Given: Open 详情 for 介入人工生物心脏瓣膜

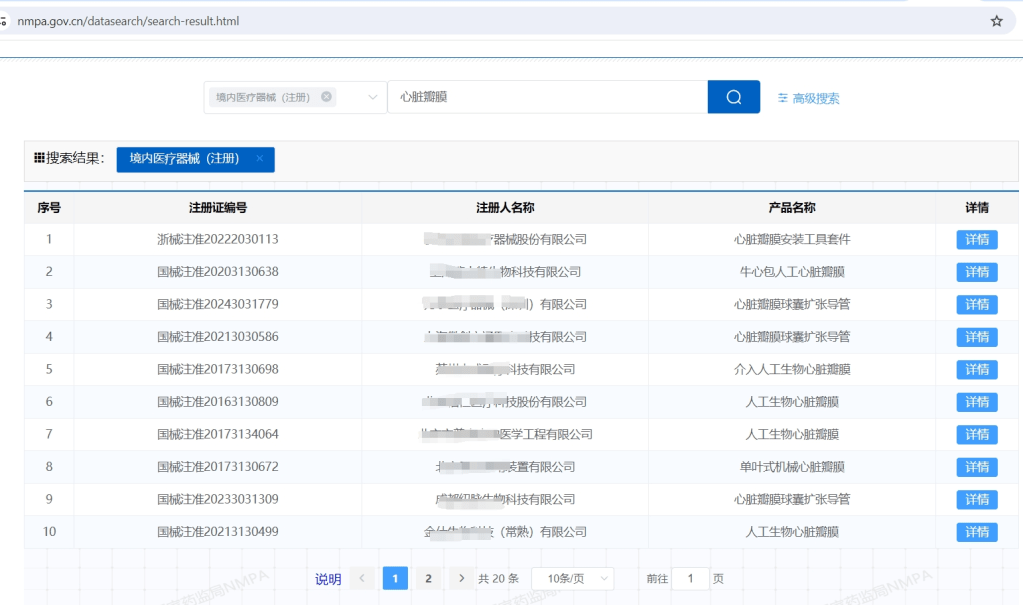Looking at the screenshot, I should pyautogui.click(x=976, y=370).
